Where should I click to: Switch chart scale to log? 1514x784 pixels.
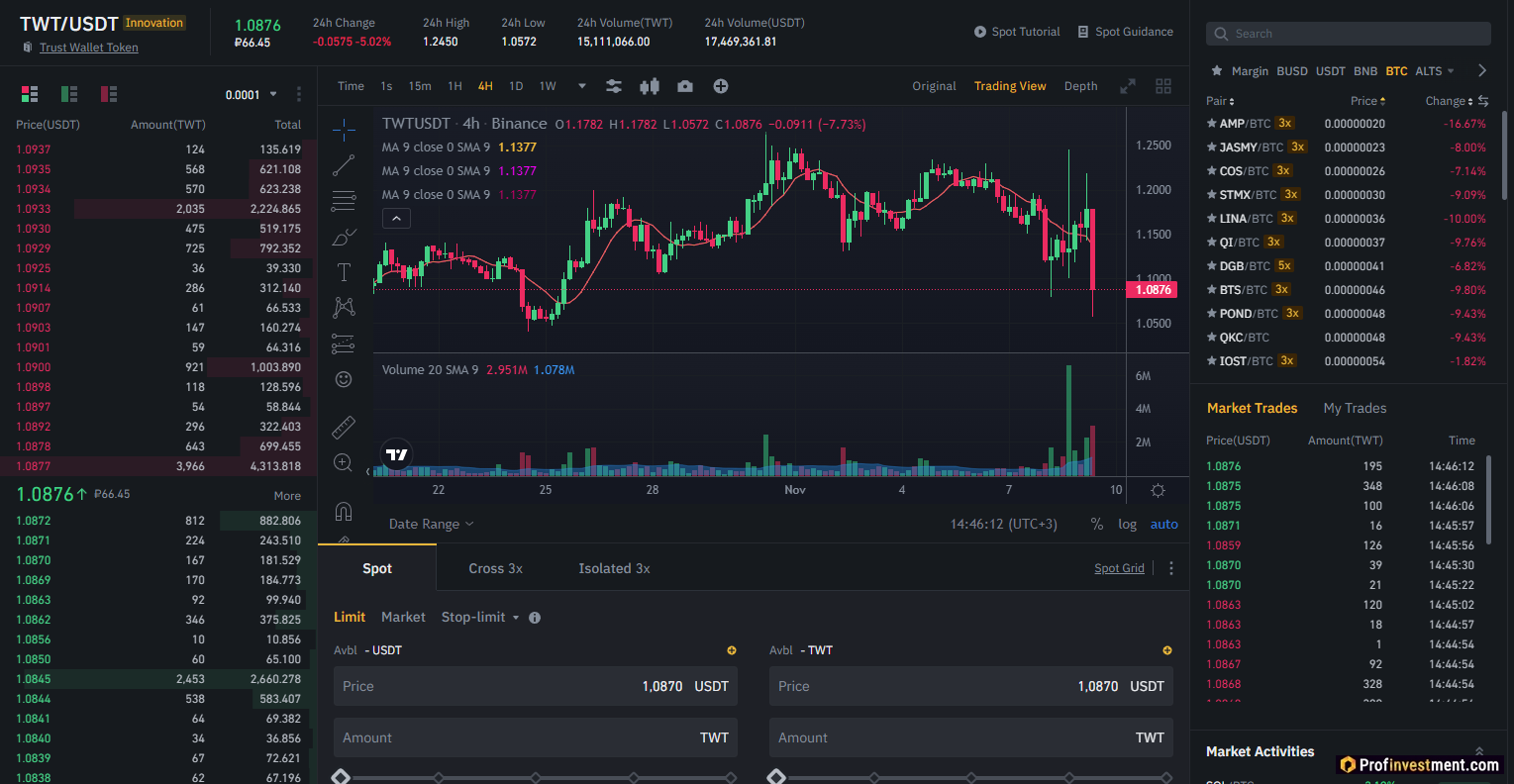point(1127,524)
